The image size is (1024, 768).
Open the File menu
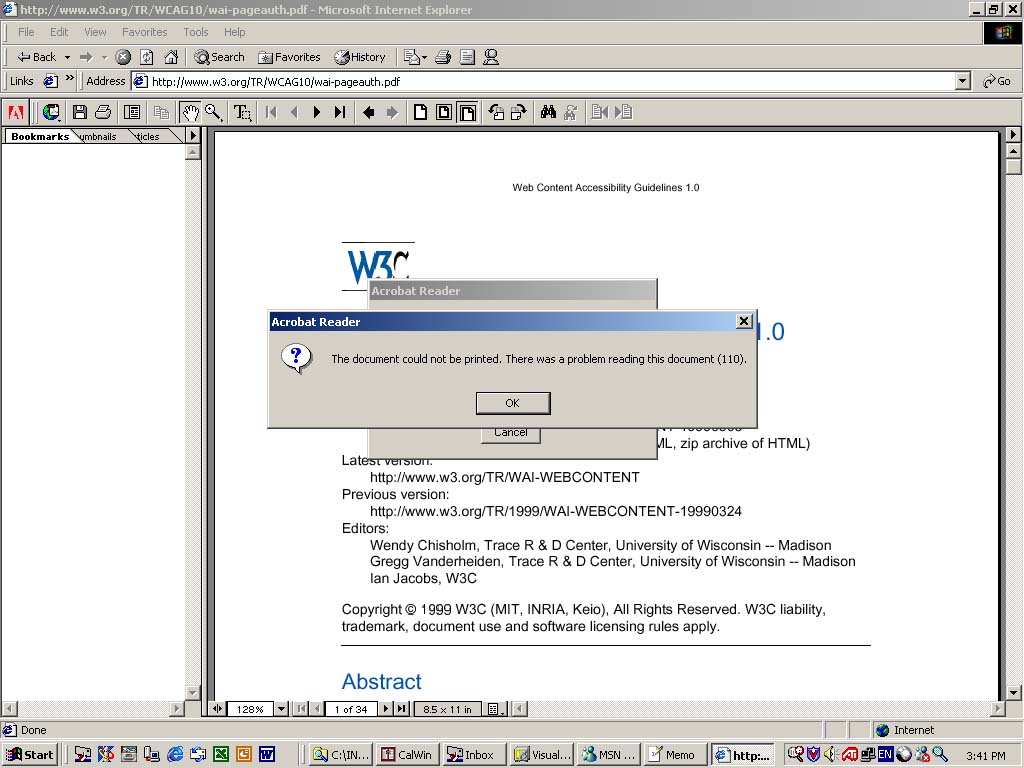pos(26,32)
